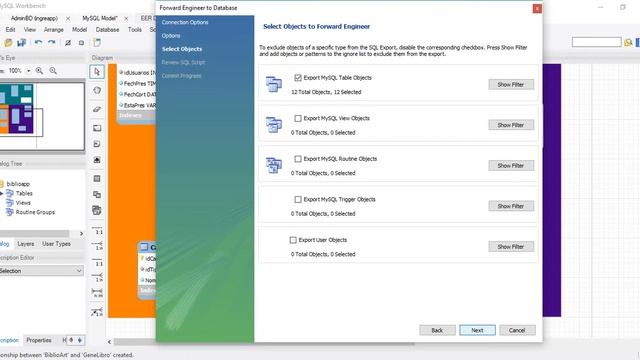Viewport: 640px width, 360px height.
Task: Switch to the Properties tab
Action: point(39,340)
